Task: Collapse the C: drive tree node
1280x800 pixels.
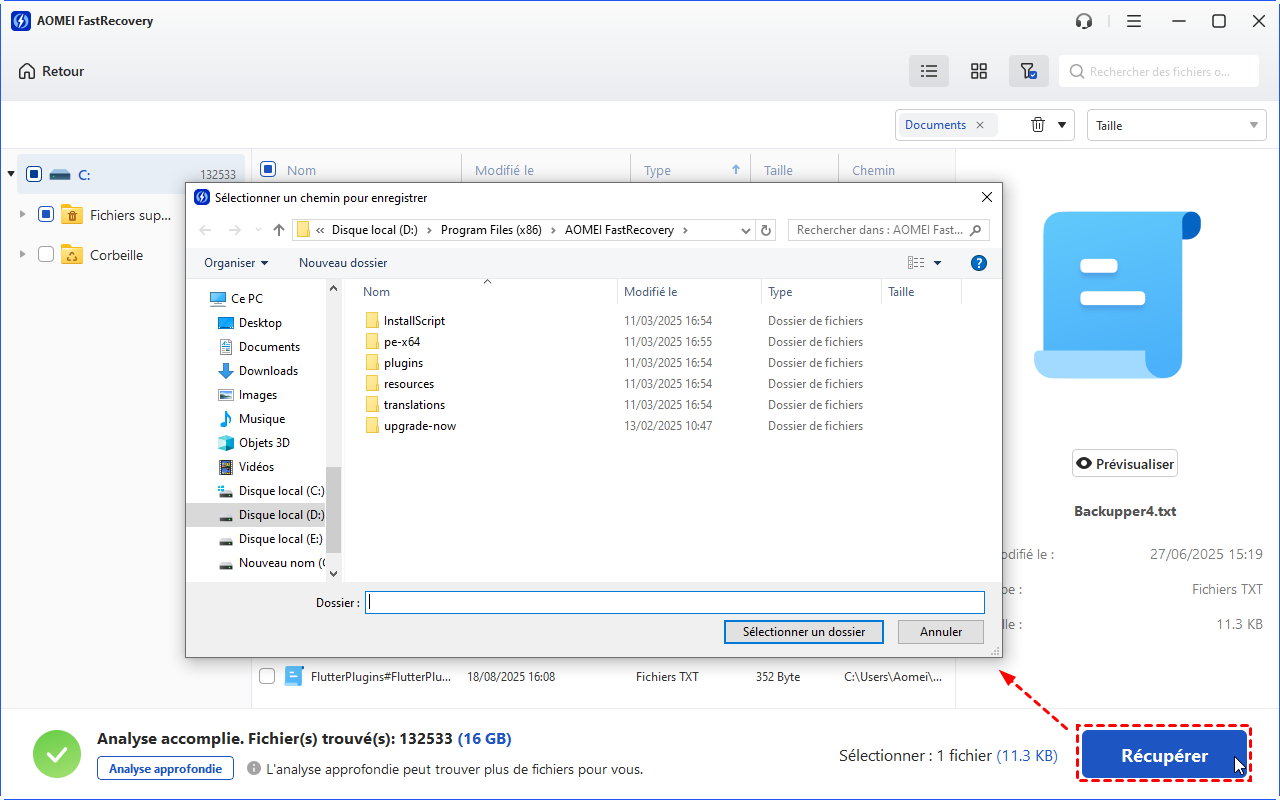Action: tap(11, 174)
